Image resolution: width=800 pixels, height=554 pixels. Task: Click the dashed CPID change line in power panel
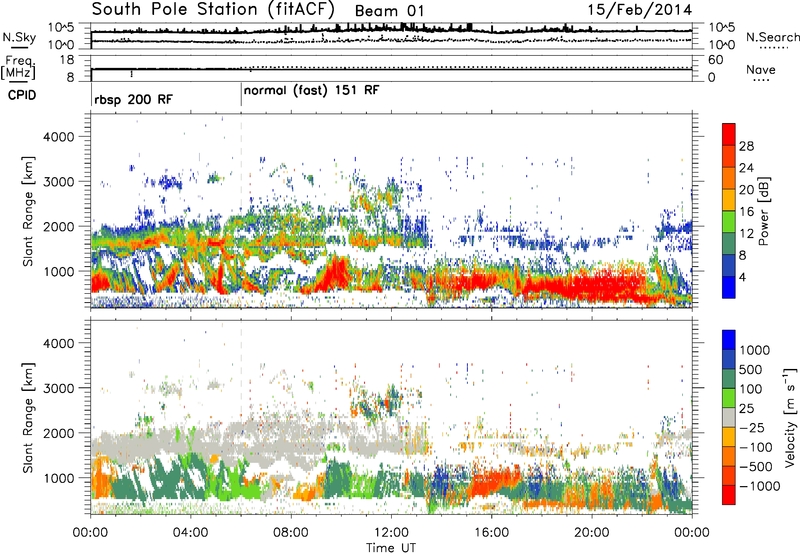(x=241, y=211)
